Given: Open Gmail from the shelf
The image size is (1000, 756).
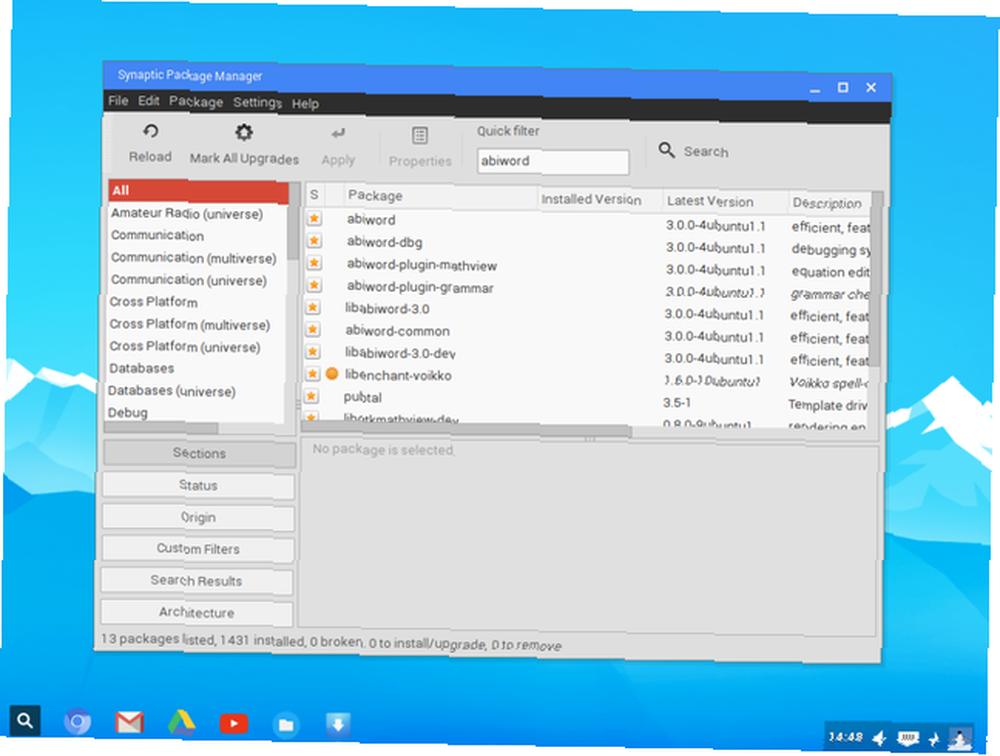Looking at the screenshot, I should click(129, 723).
